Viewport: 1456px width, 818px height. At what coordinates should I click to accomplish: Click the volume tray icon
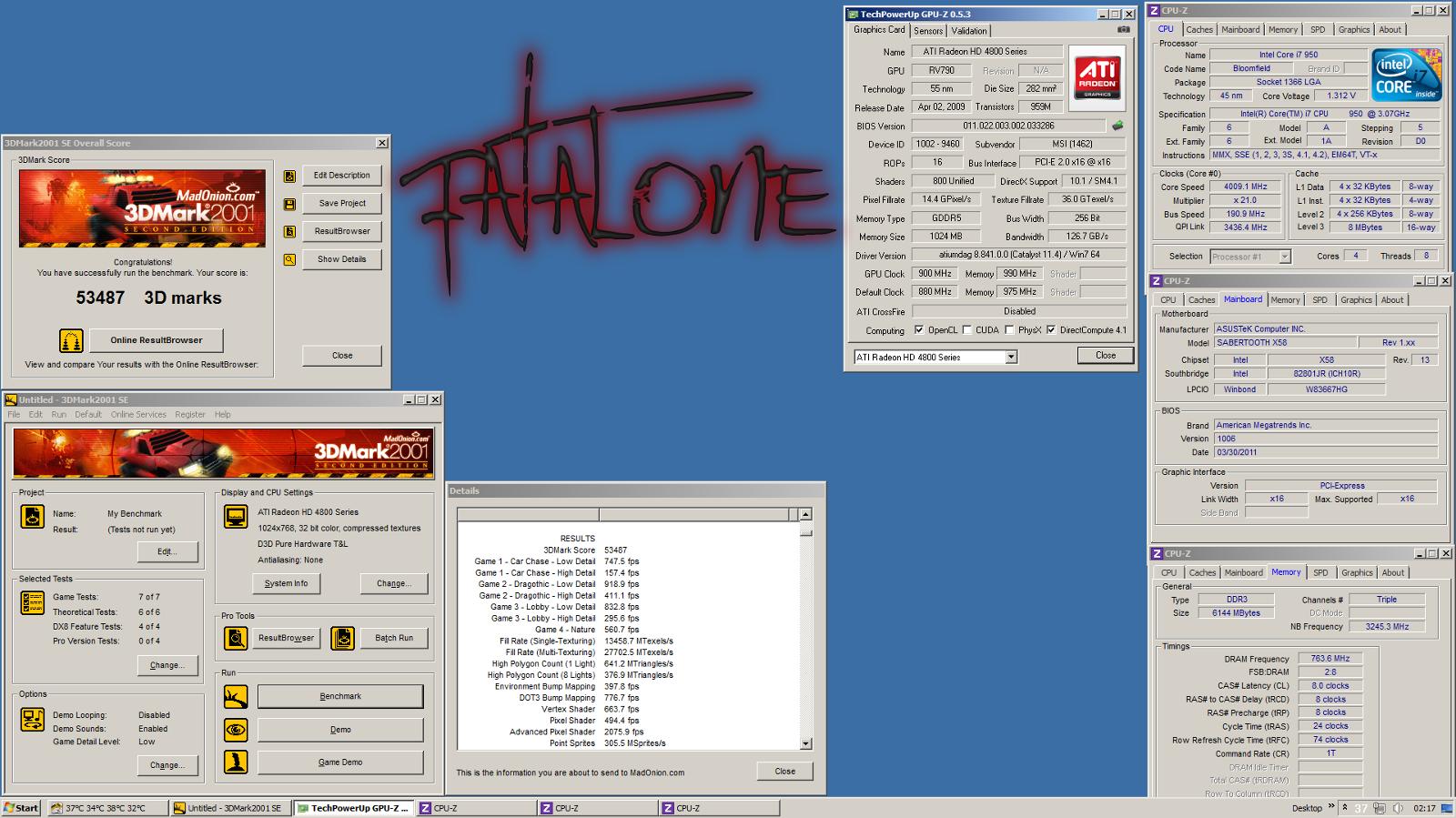1398,808
